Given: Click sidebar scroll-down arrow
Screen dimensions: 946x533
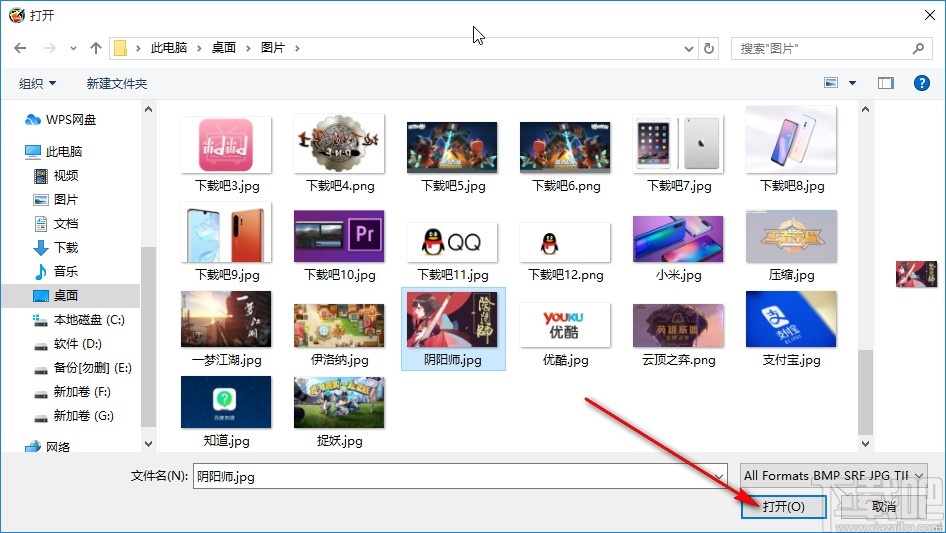Looking at the screenshot, I should point(148,444).
